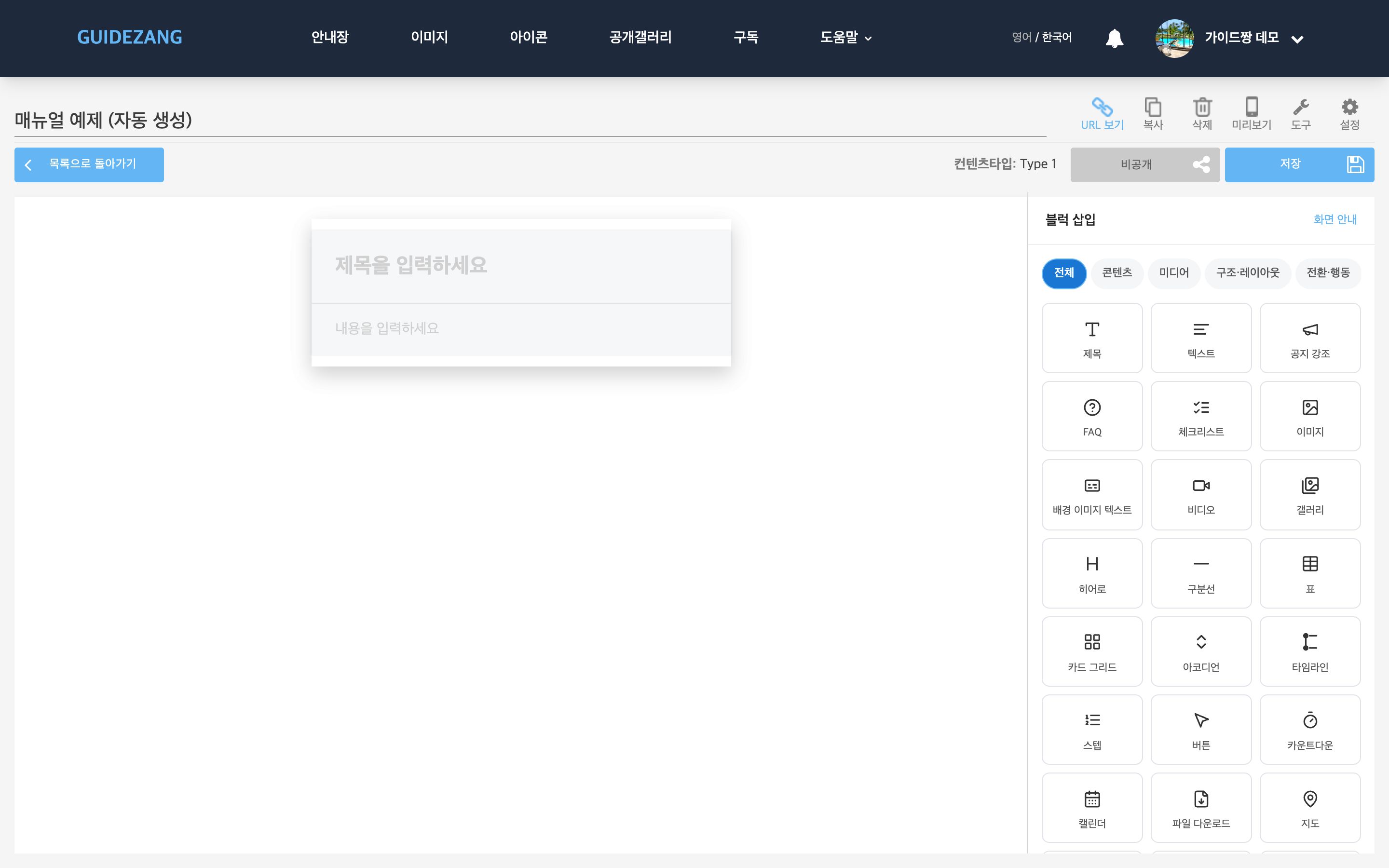This screenshot has height=868, width=1389.
Task: Insert a 버튼 button block
Action: coord(1201,729)
